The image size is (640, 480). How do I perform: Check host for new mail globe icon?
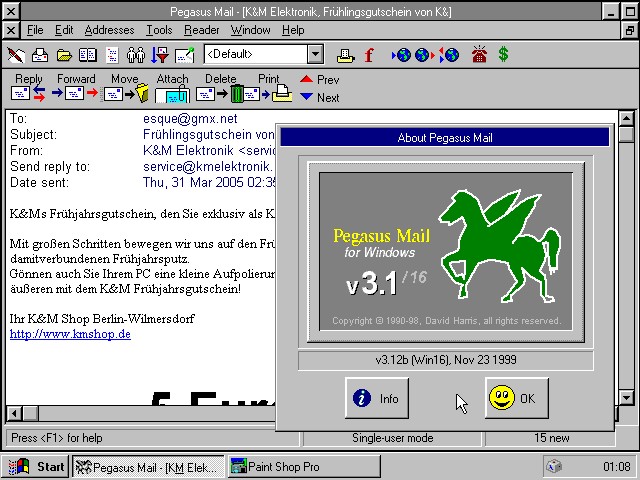pos(401,55)
